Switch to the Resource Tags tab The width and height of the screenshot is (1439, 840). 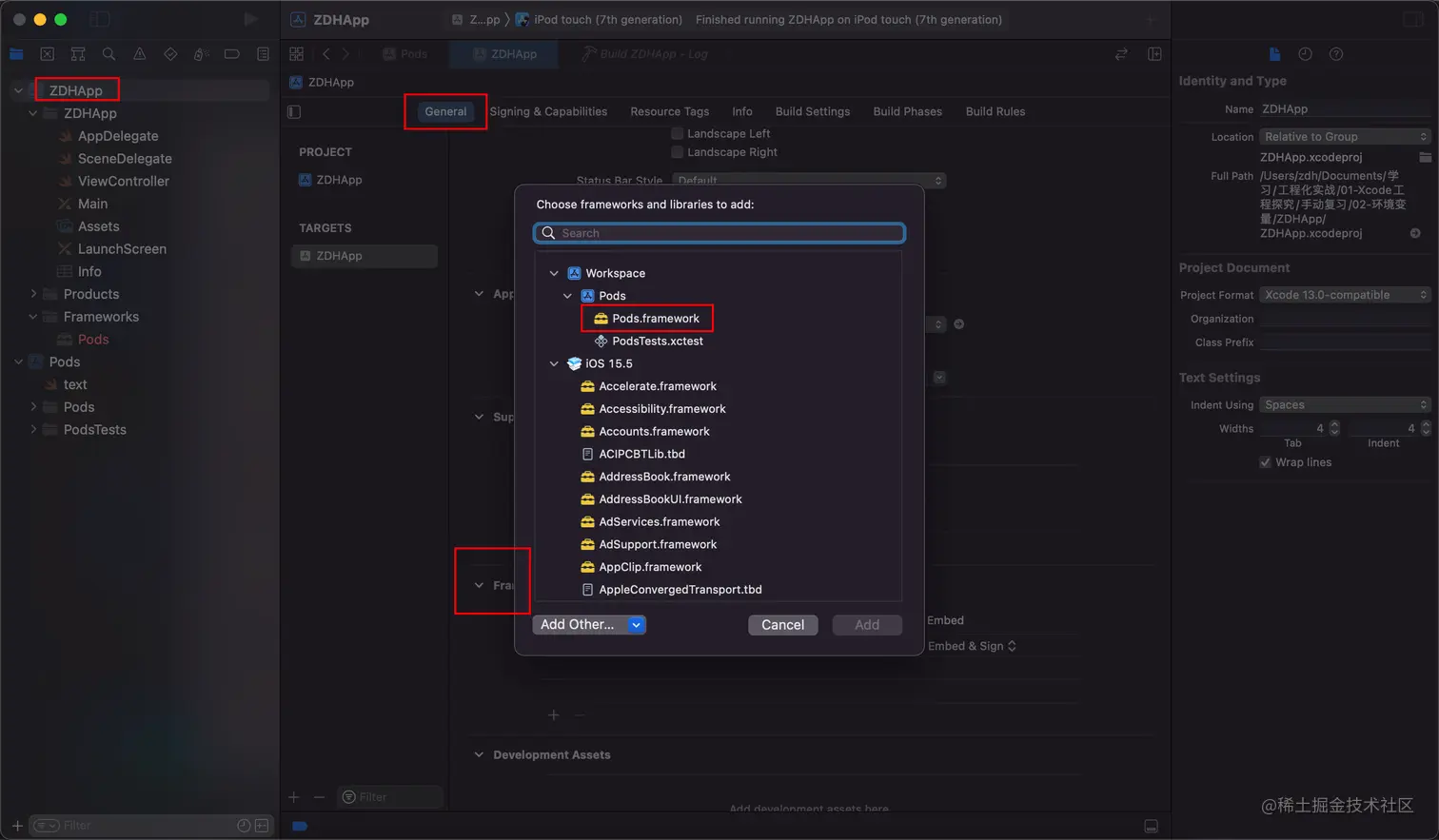click(669, 111)
